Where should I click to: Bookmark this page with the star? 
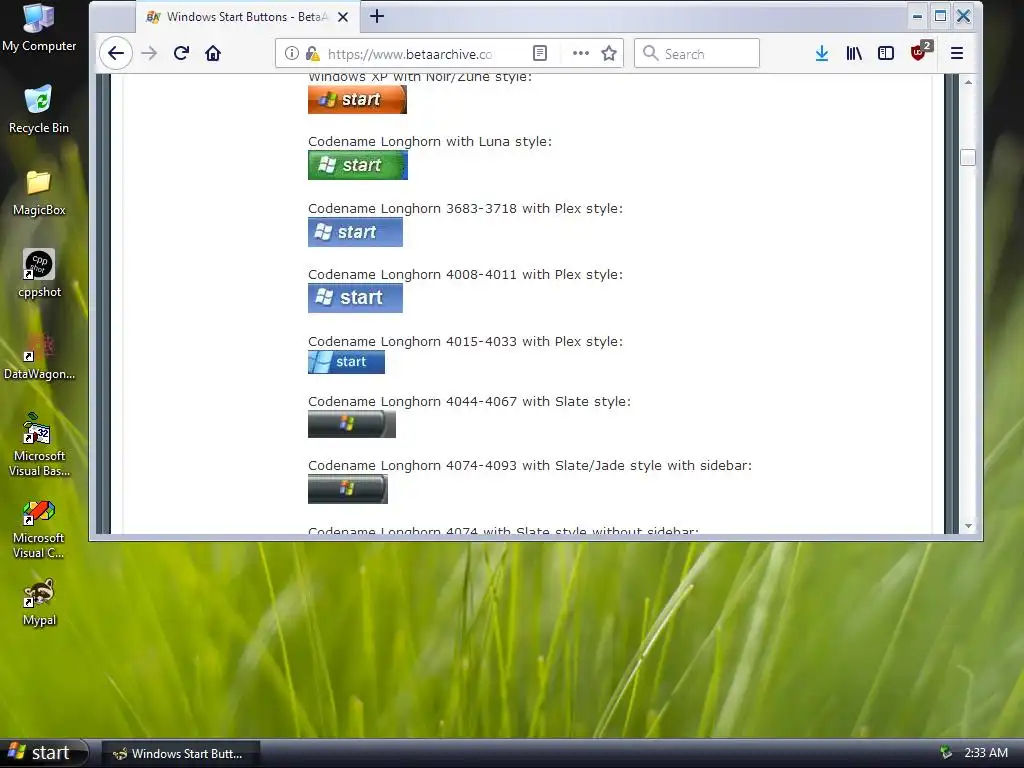click(609, 54)
